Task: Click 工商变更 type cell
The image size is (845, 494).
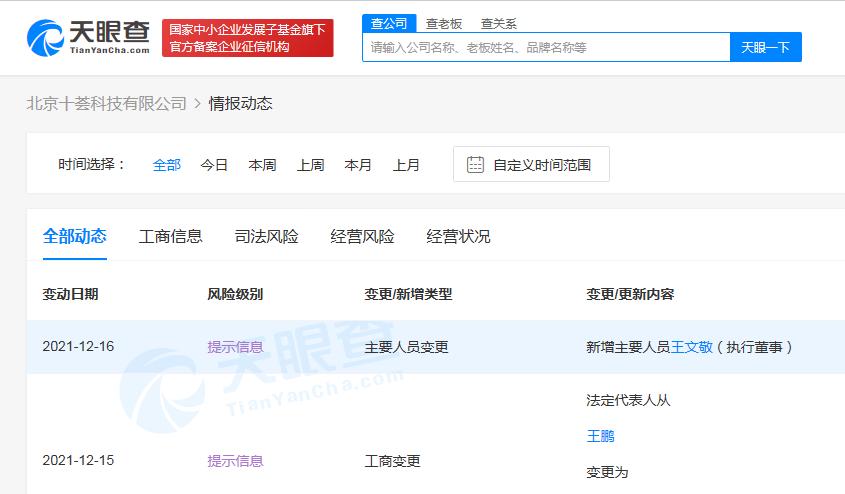Action: point(392,461)
